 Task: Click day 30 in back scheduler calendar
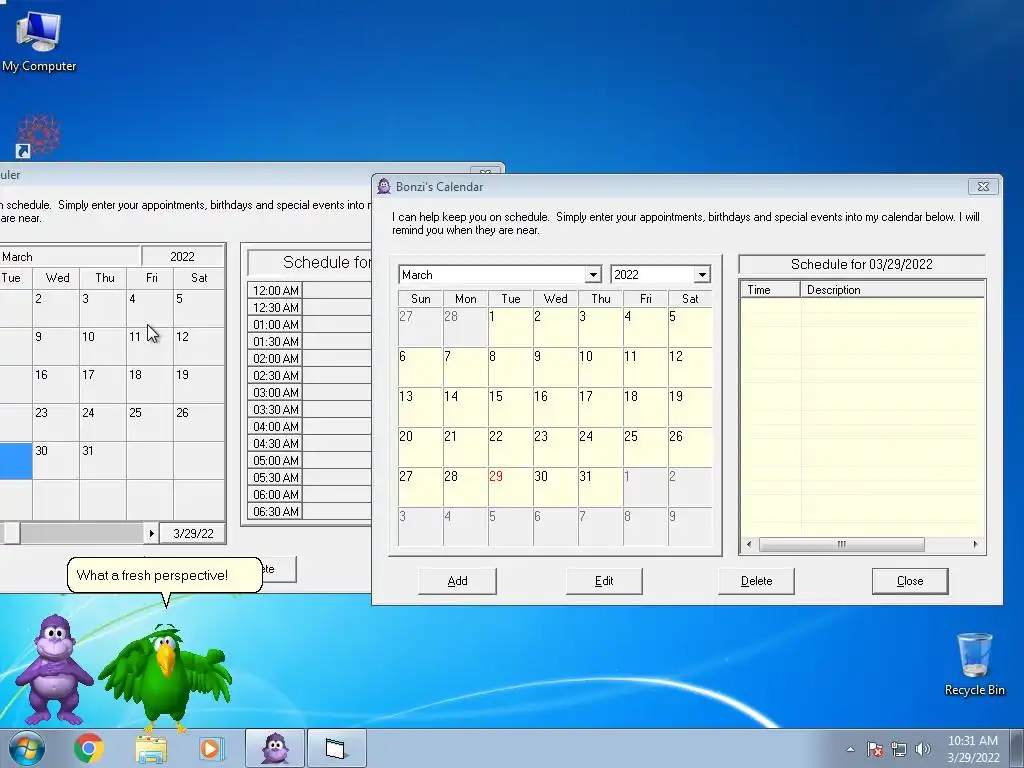click(56, 460)
